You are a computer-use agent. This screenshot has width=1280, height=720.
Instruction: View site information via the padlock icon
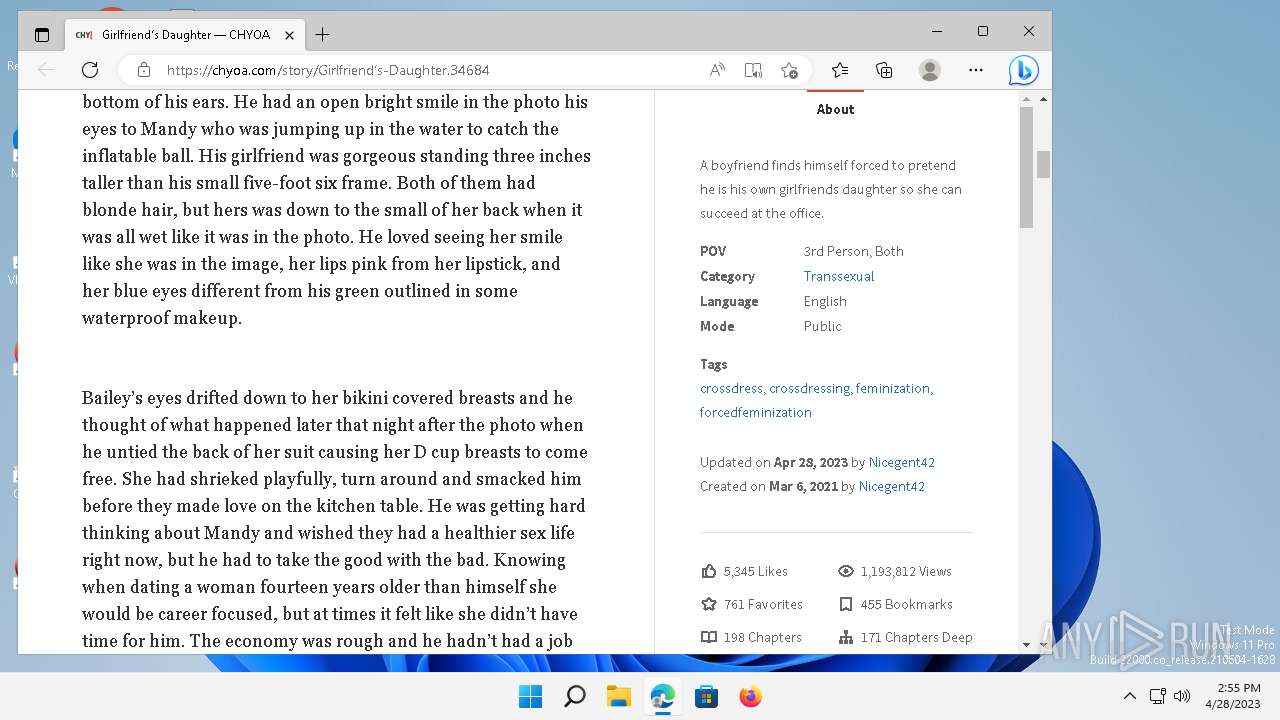coord(144,70)
